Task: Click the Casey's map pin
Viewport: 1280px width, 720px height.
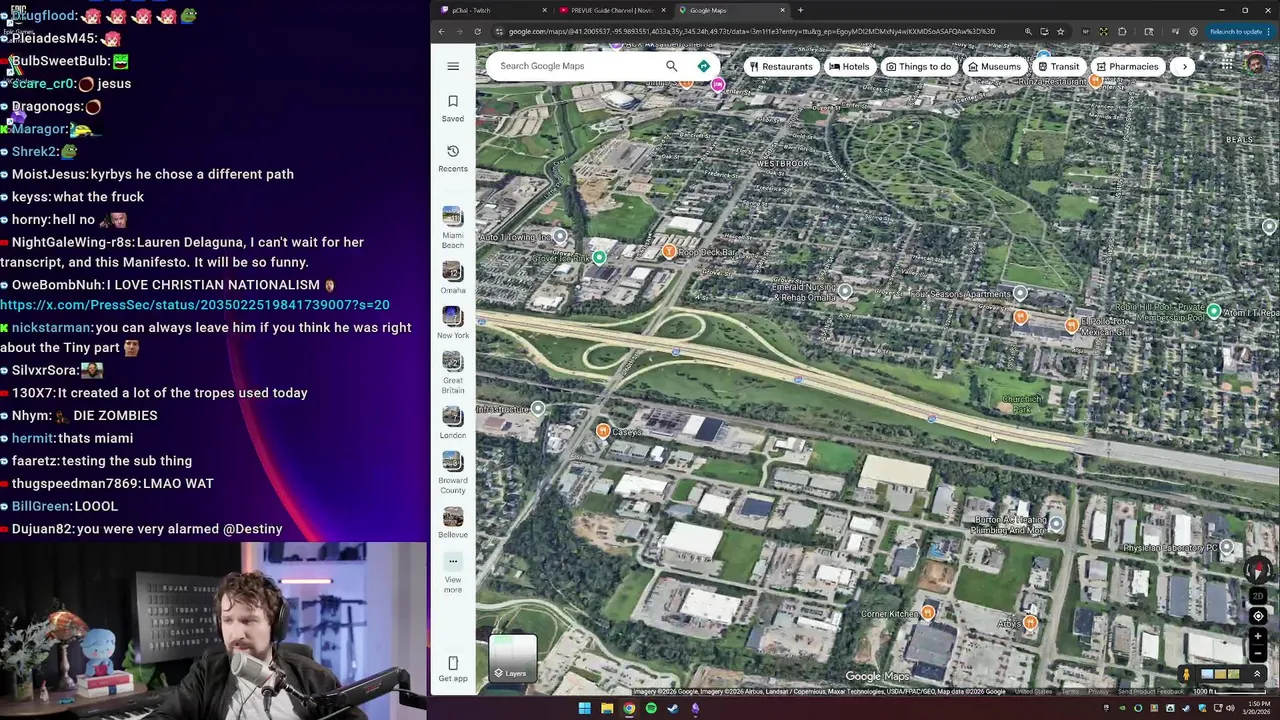Action: pyautogui.click(x=603, y=431)
